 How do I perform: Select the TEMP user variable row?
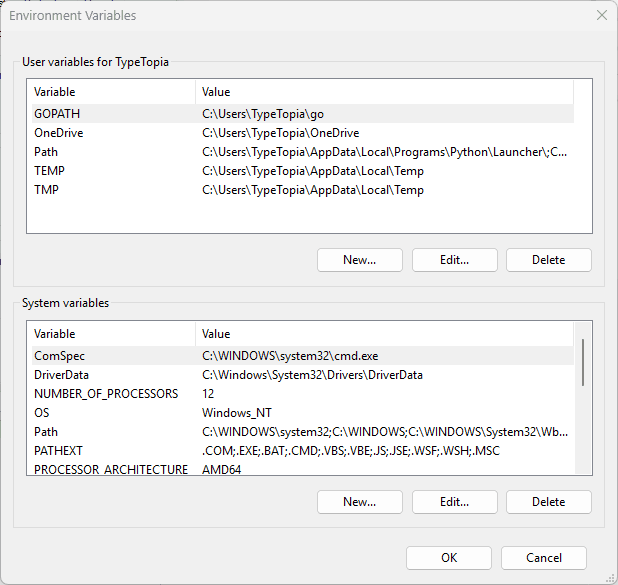pyautogui.click(x=49, y=171)
